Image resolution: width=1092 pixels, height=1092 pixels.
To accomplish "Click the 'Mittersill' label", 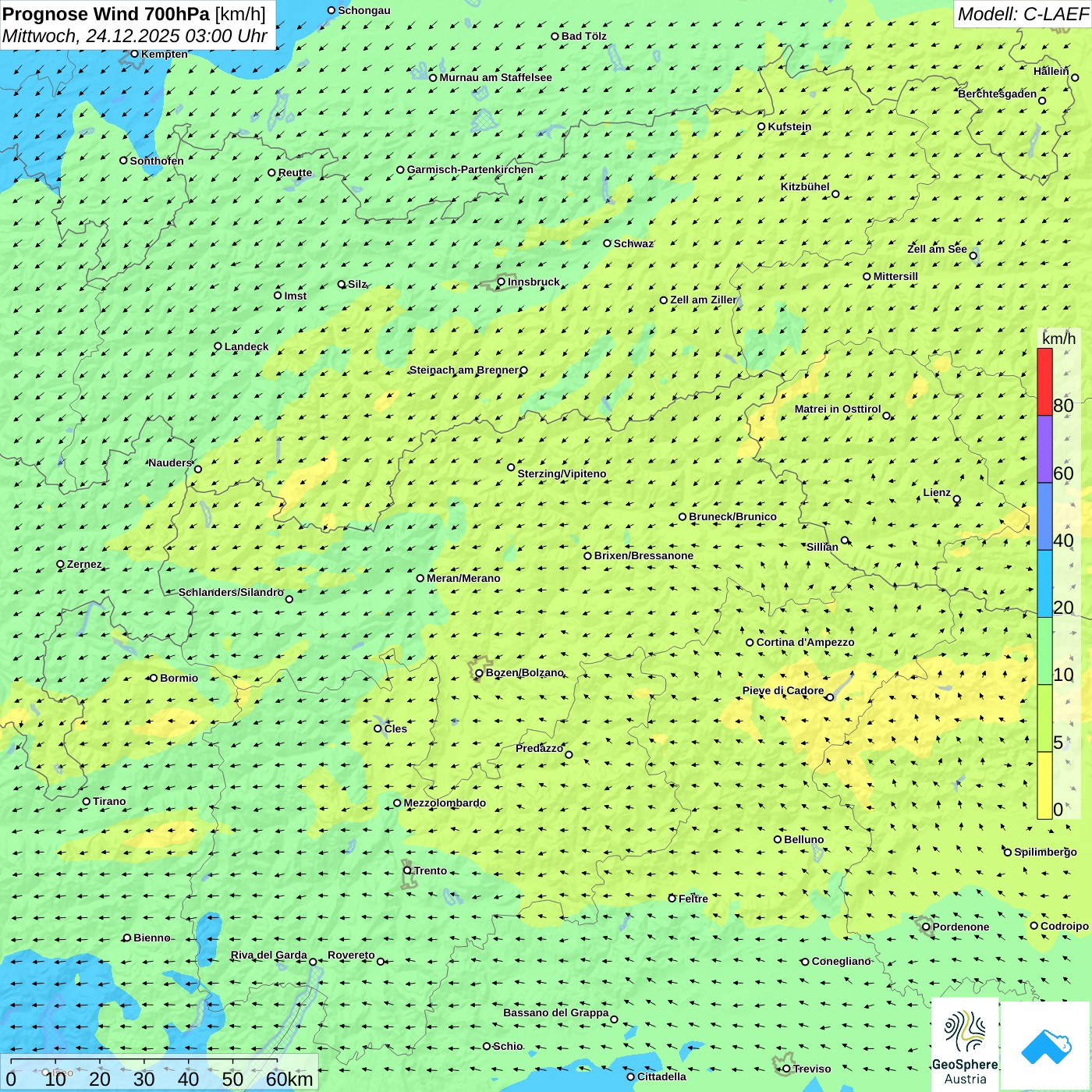I will coord(895,276).
